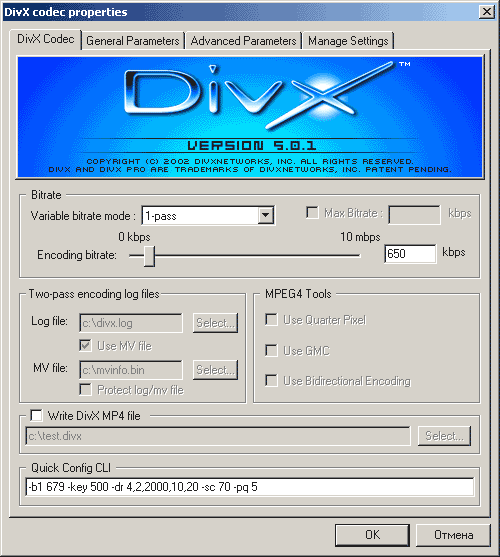
Task: Click the Encoding bitrate slider thumb
Action: [150, 256]
